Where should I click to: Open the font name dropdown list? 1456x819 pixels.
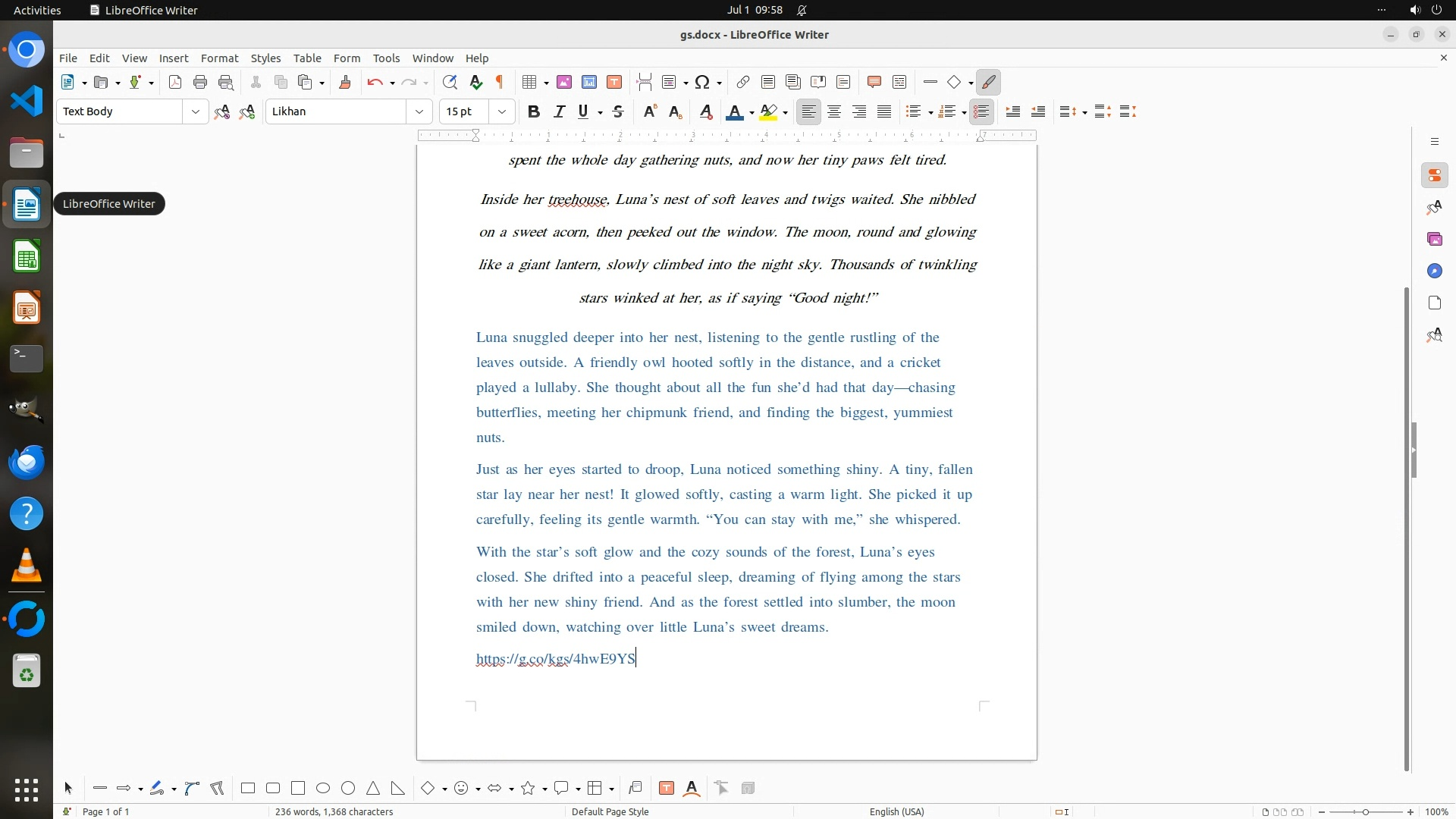click(419, 112)
